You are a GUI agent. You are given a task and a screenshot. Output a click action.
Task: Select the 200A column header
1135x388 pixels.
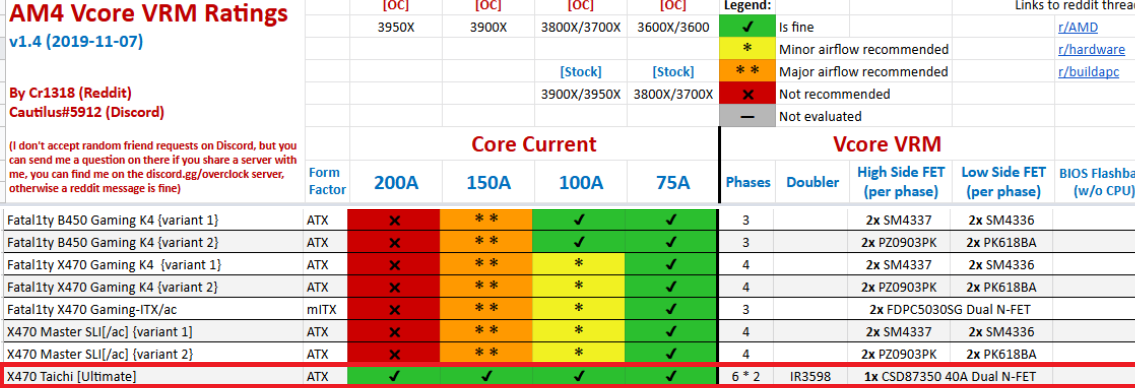point(396,182)
